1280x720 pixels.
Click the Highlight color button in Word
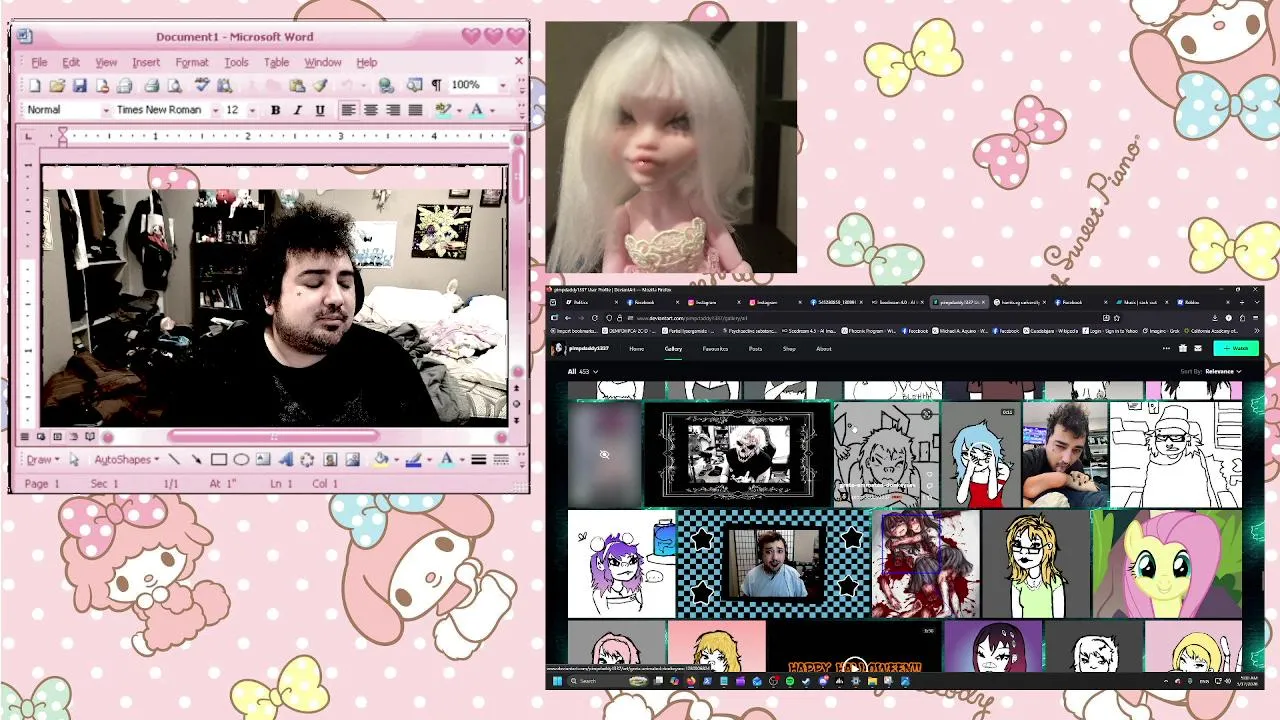pyautogui.click(x=443, y=110)
